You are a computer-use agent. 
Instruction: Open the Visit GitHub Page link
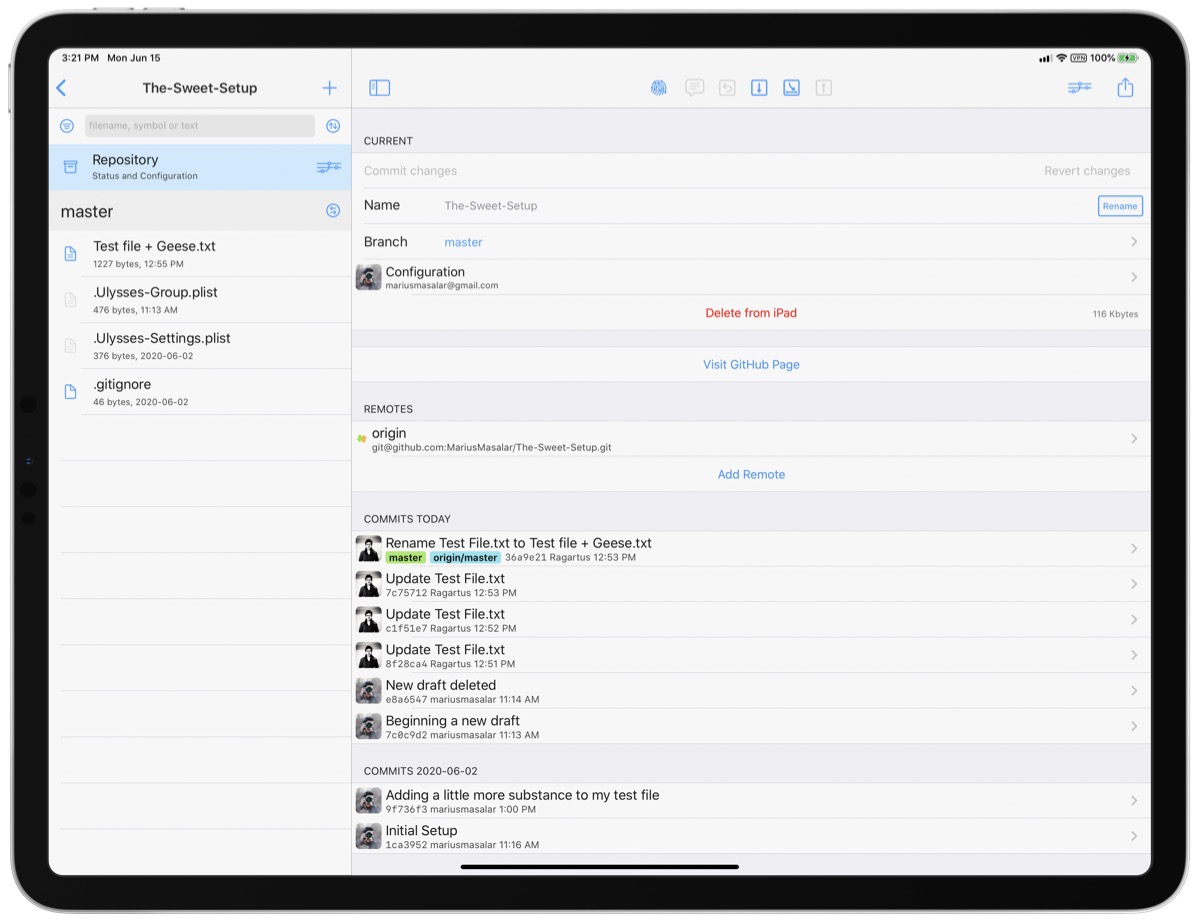click(x=751, y=365)
